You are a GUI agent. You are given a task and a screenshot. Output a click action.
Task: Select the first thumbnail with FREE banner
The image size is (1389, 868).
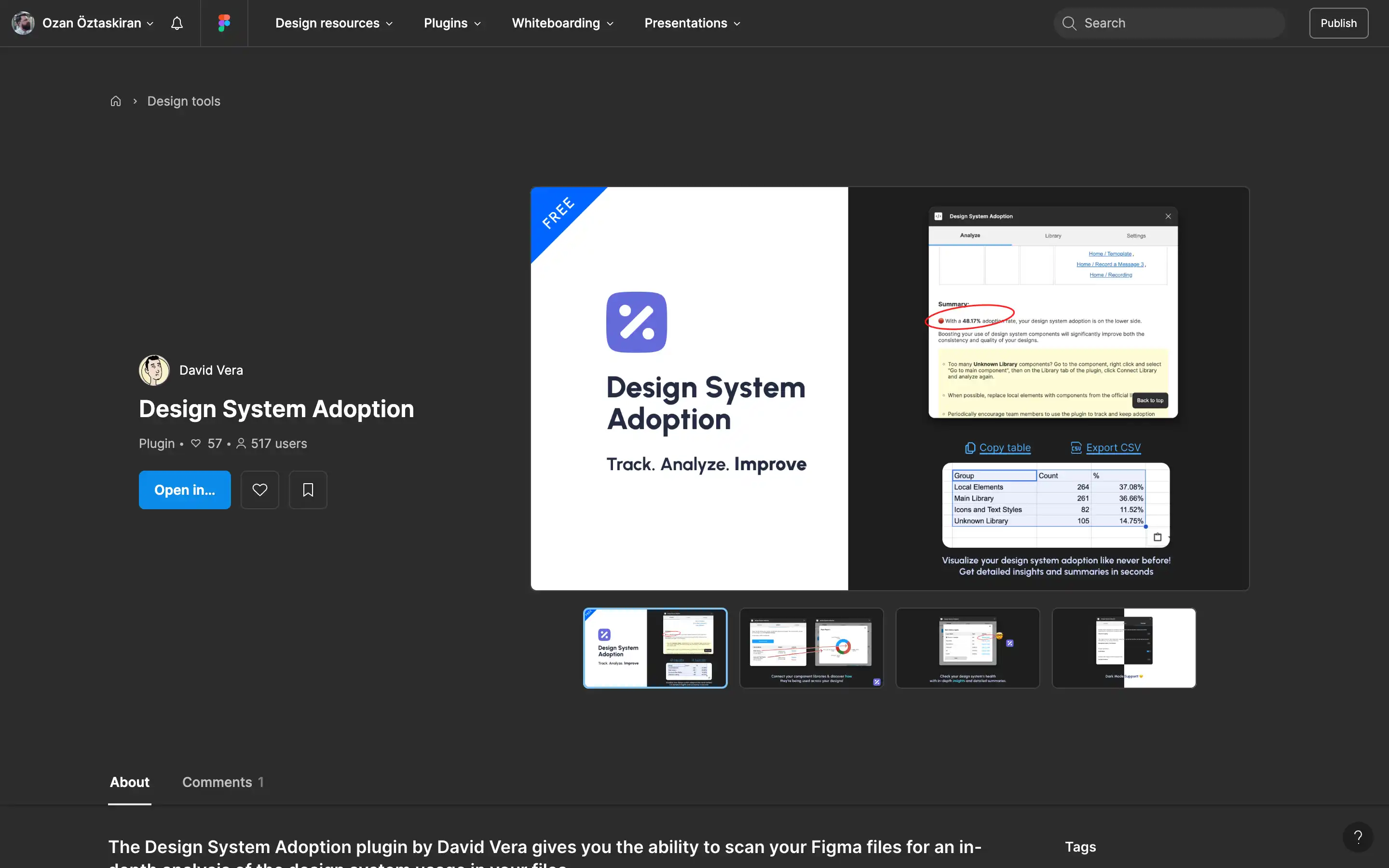[655, 648]
